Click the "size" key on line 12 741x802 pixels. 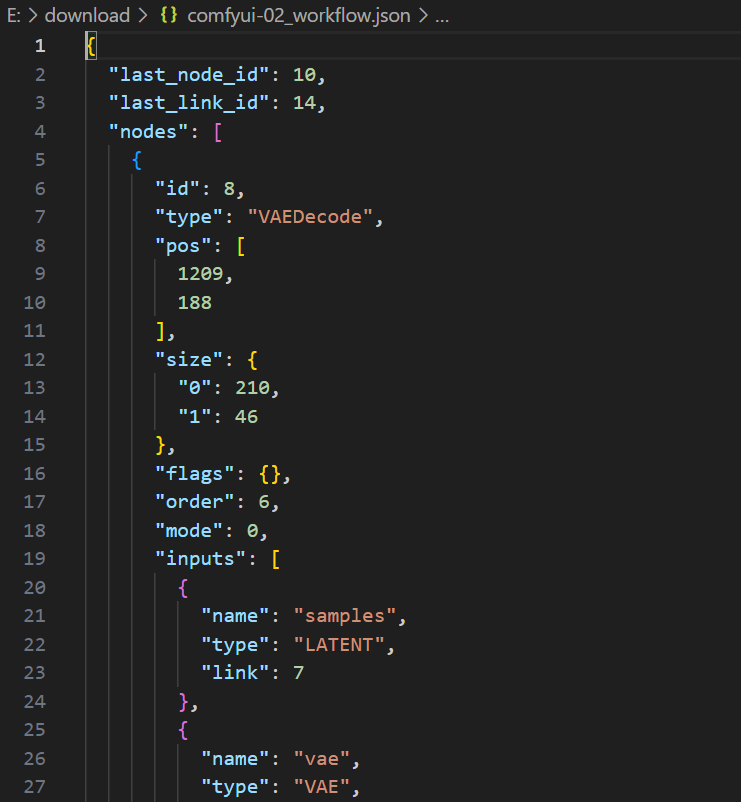click(x=190, y=360)
